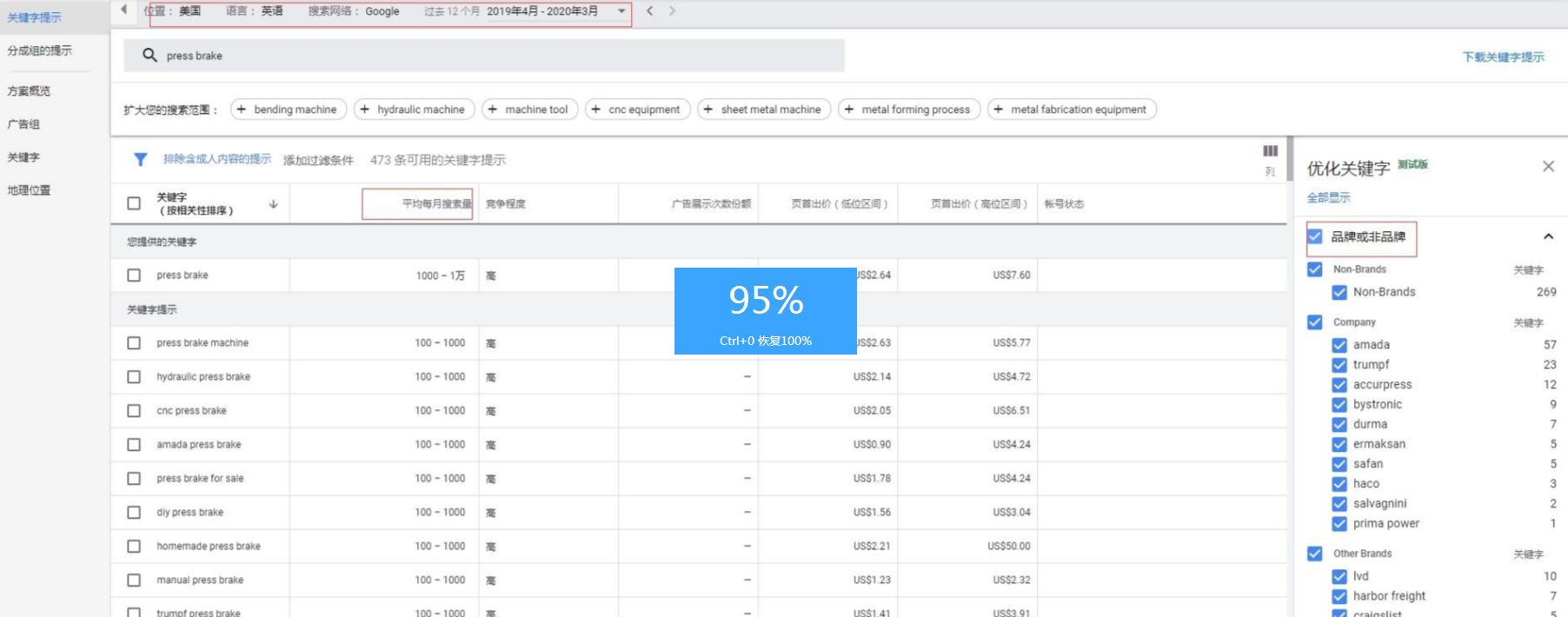Select 'cnc press brake' row checkbox

pos(134,410)
